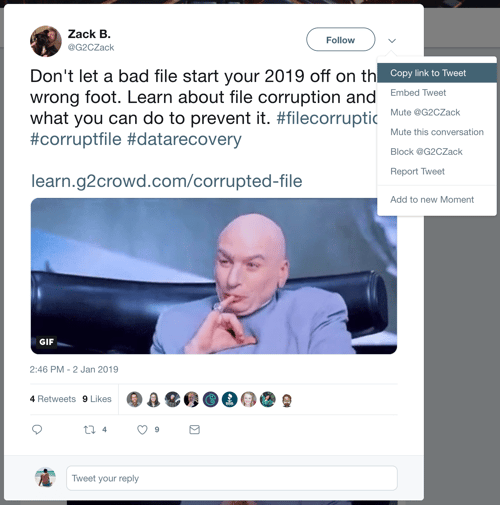The width and height of the screenshot is (500, 505).
Task: Click the last liker avatar in row
Action: (x=287, y=400)
